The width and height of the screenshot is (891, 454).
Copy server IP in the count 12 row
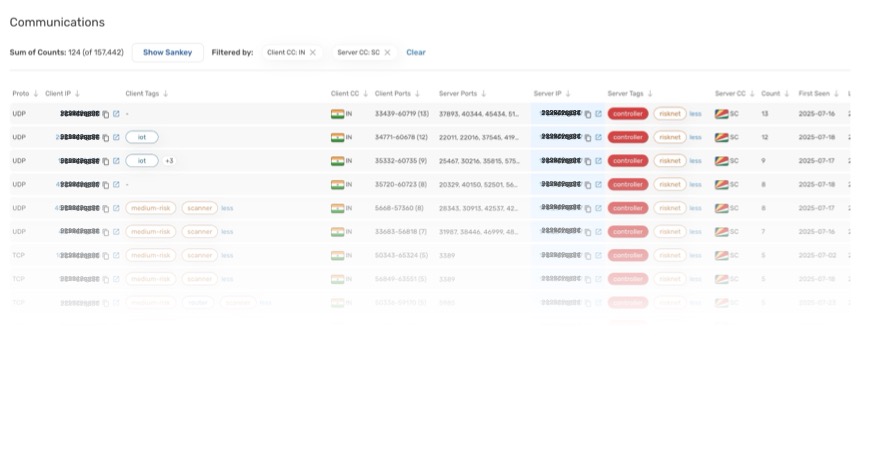coord(588,138)
